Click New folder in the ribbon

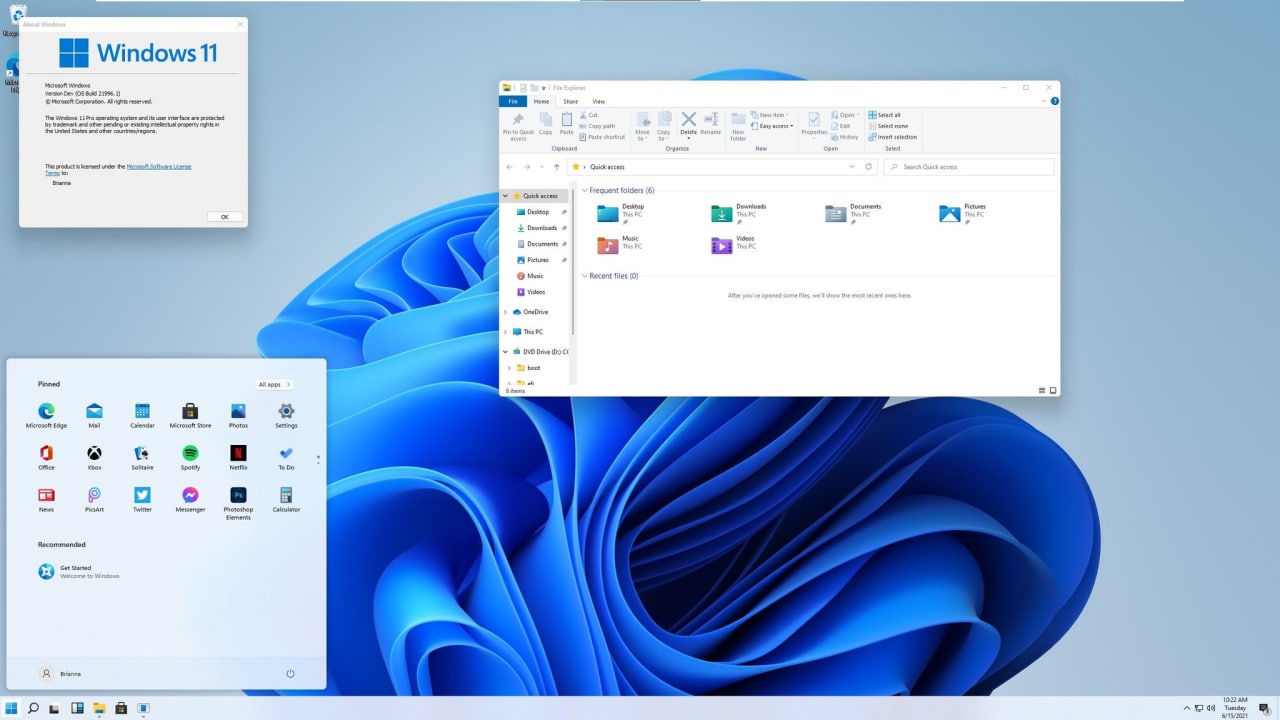738,126
